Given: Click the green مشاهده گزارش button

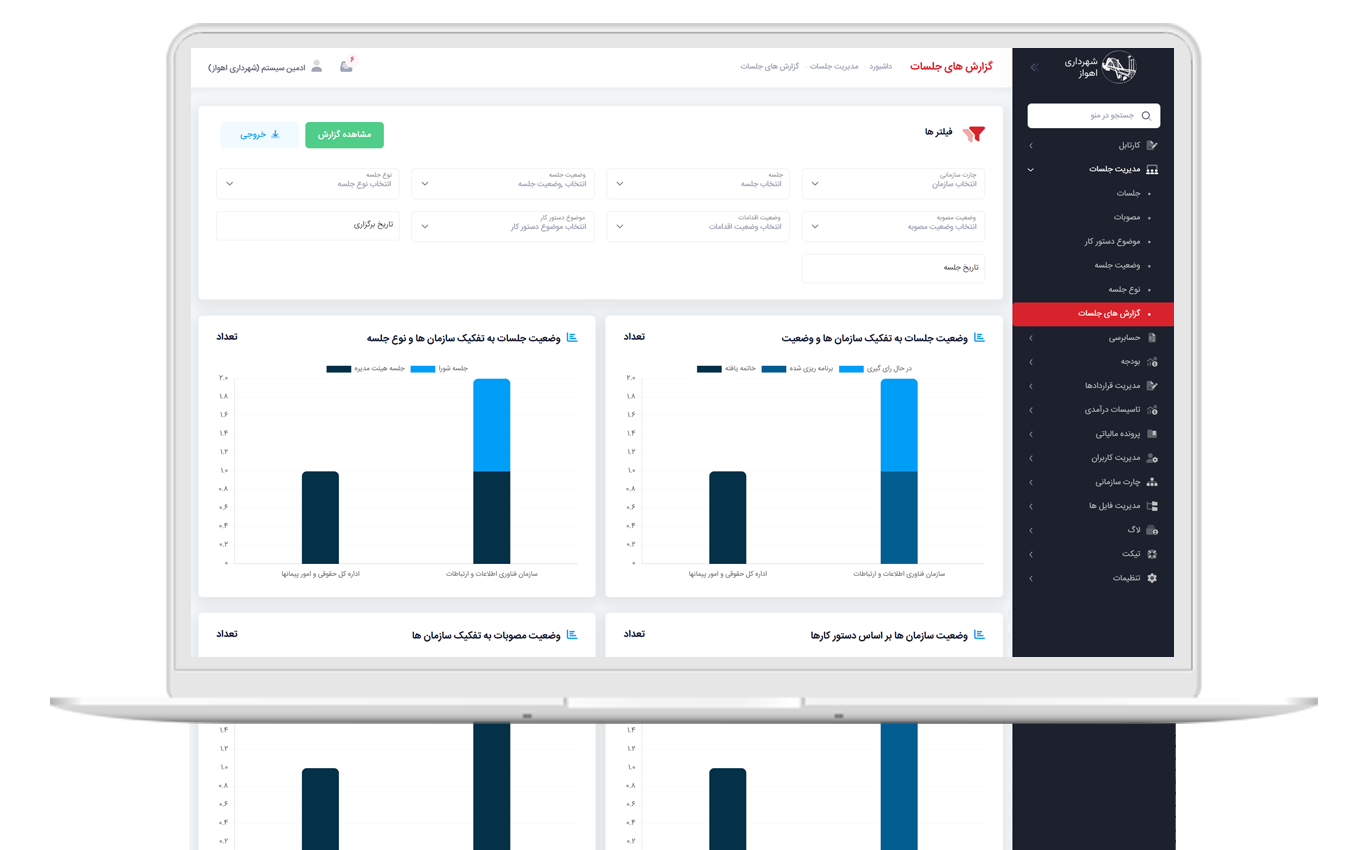Looking at the screenshot, I should click(344, 135).
